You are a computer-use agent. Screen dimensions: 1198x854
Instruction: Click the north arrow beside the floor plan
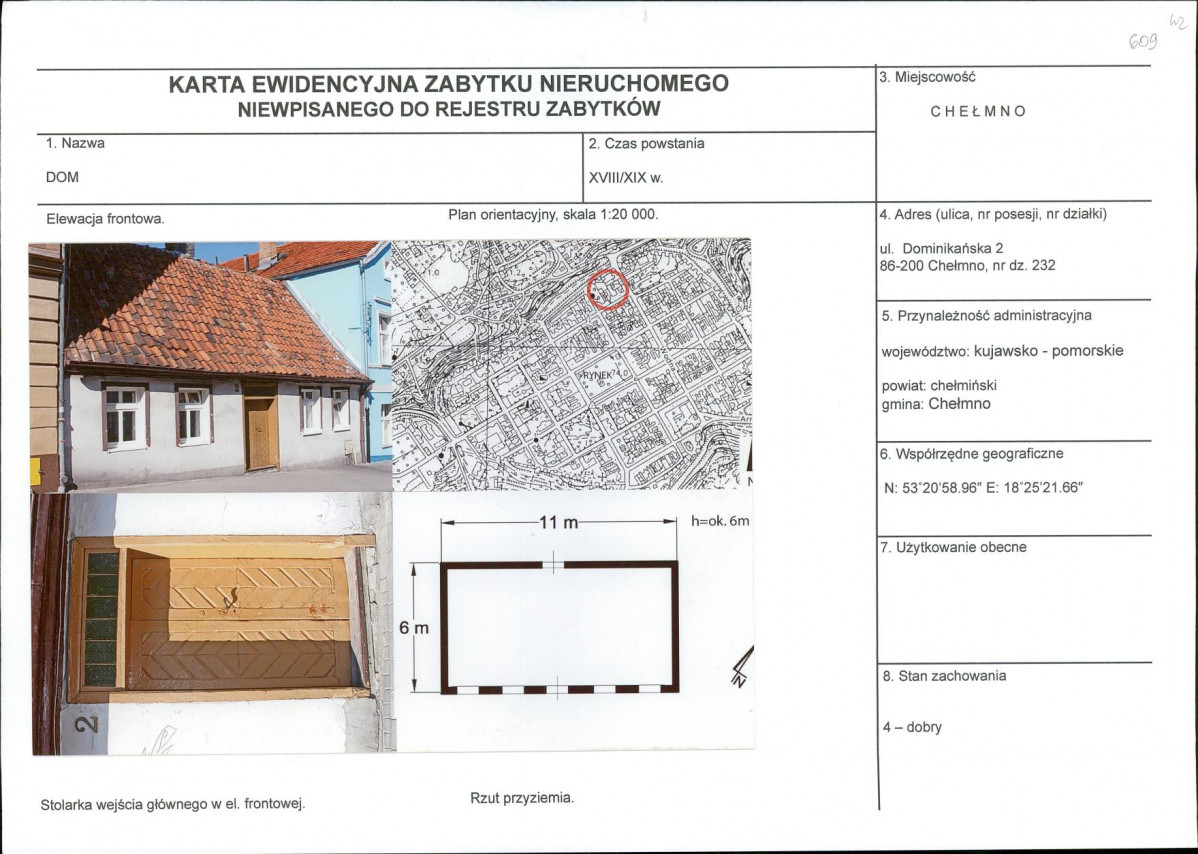pos(741,668)
